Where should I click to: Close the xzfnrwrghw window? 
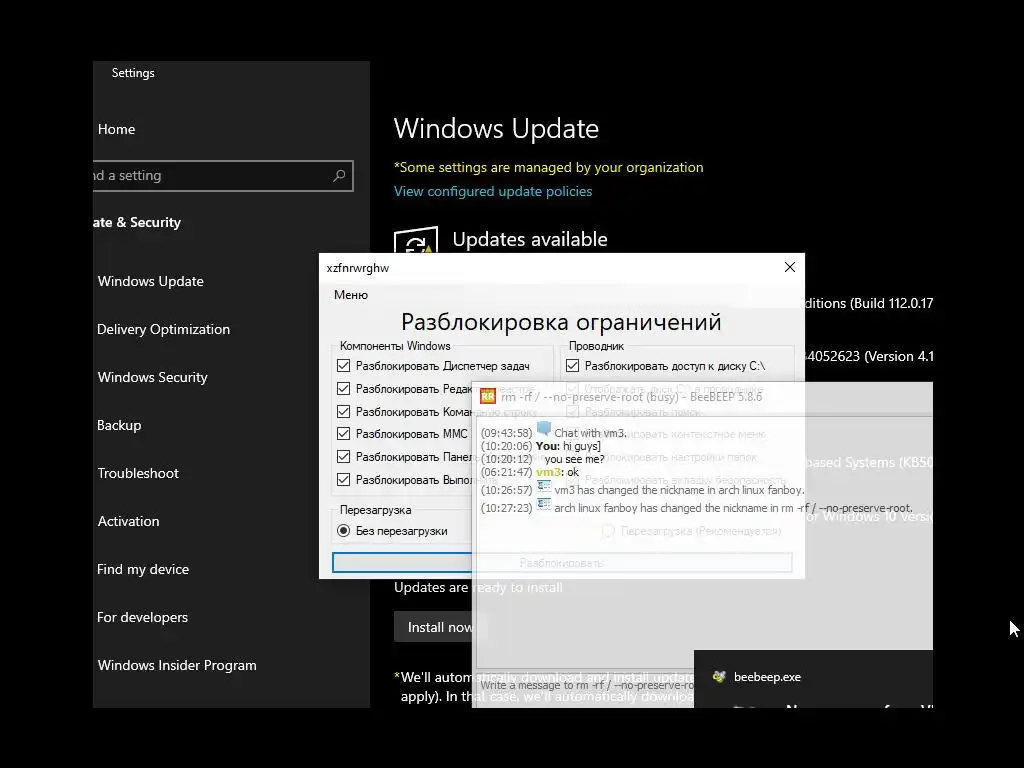(790, 267)
